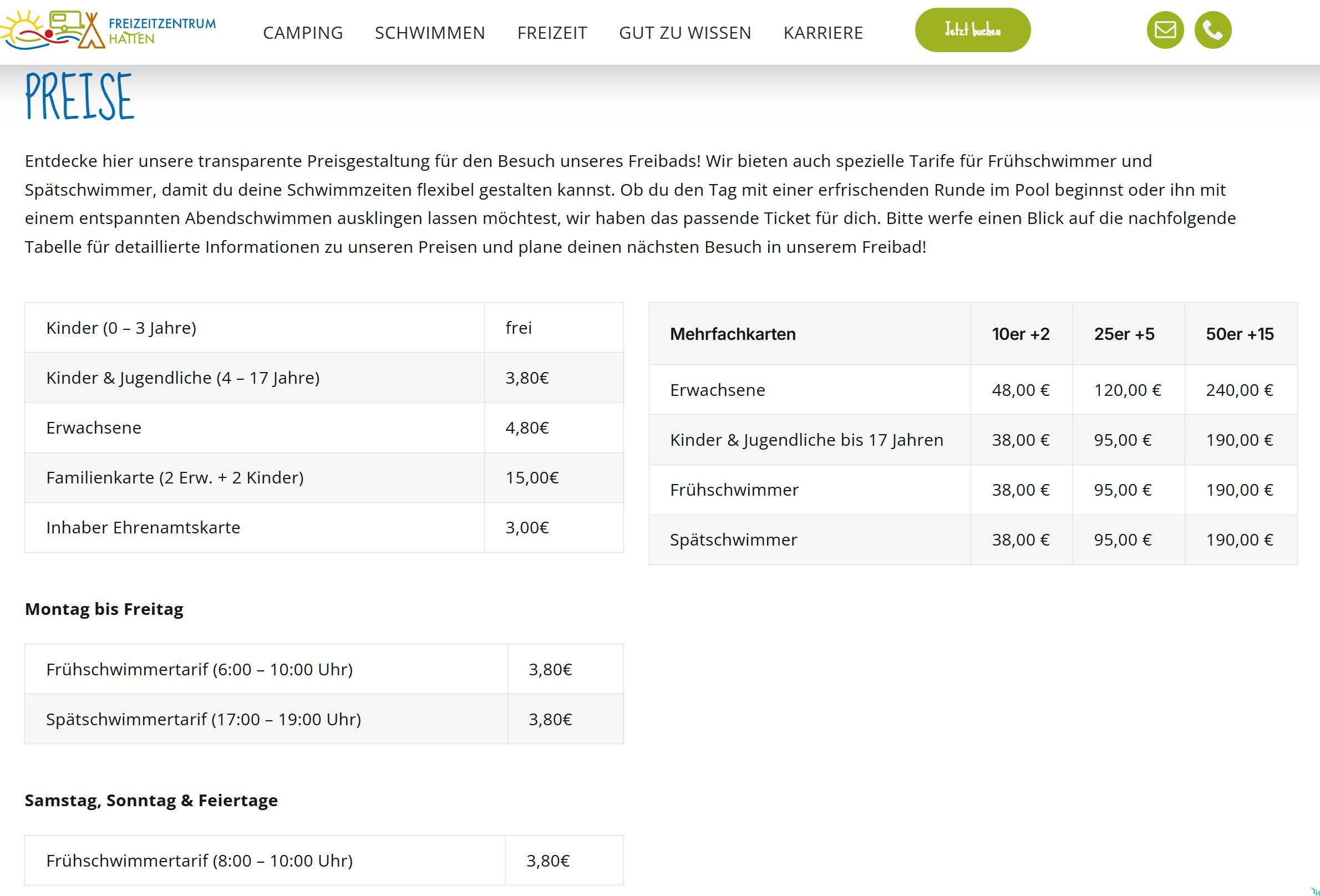Open the Freizeit menu item
The image size is (1320, 896).
point(552,33)
